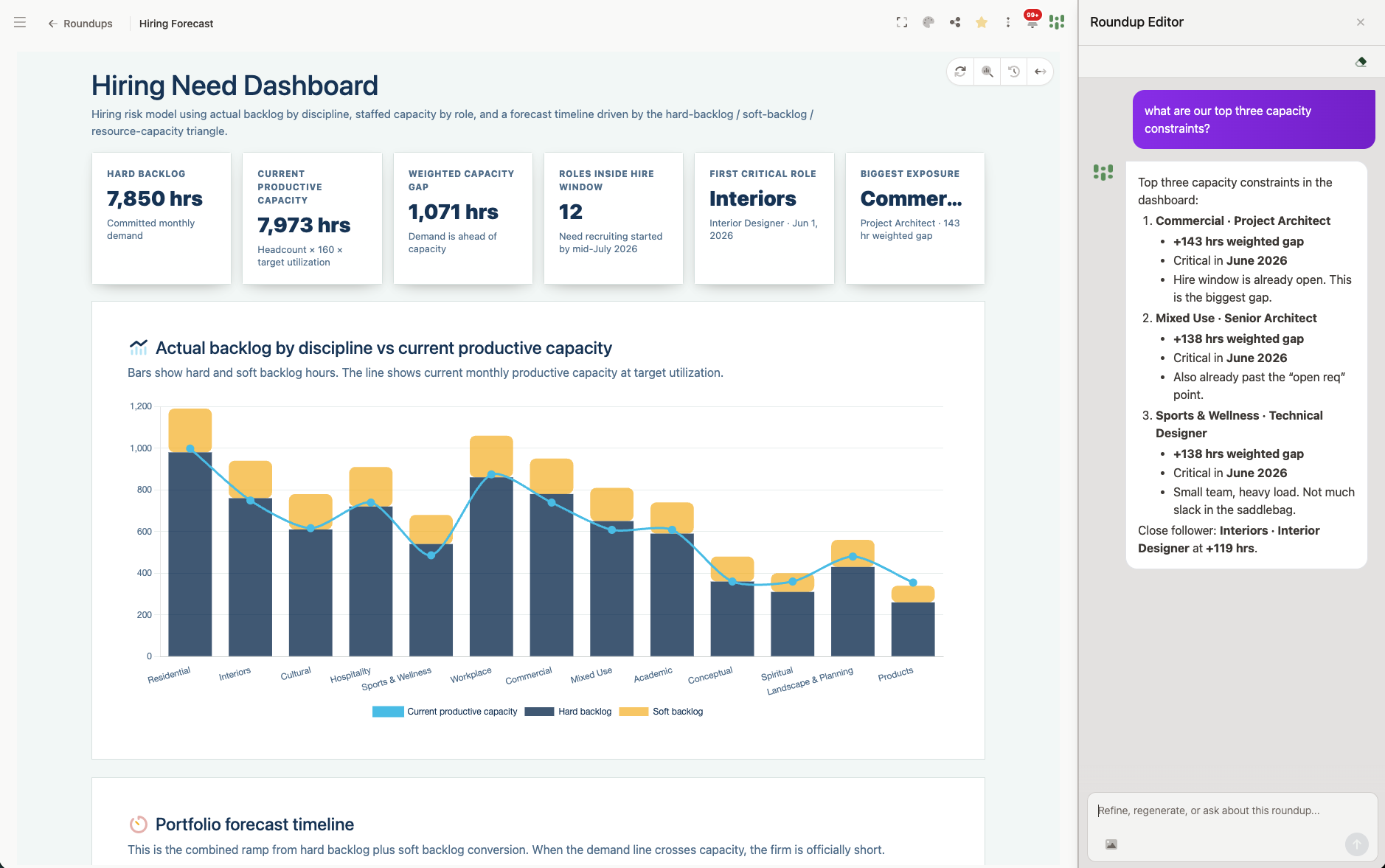This screenshot has width=1385, height=868.
Task: Enter fullscreen mode for the roundup
Action: coord(902,22)
